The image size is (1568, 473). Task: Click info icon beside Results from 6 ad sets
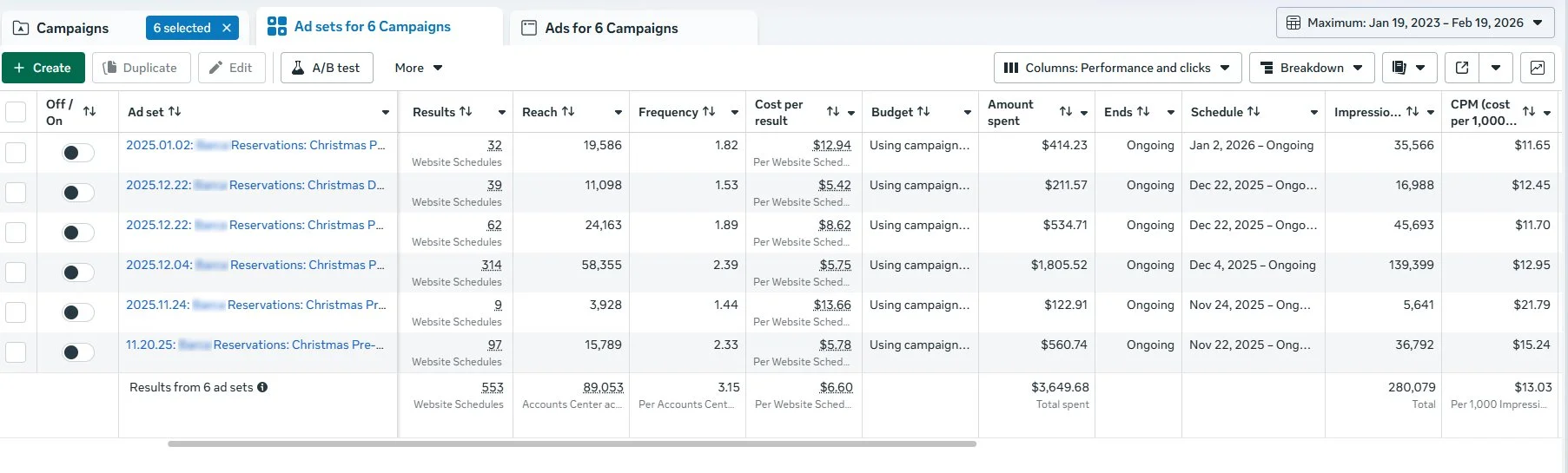262,387
